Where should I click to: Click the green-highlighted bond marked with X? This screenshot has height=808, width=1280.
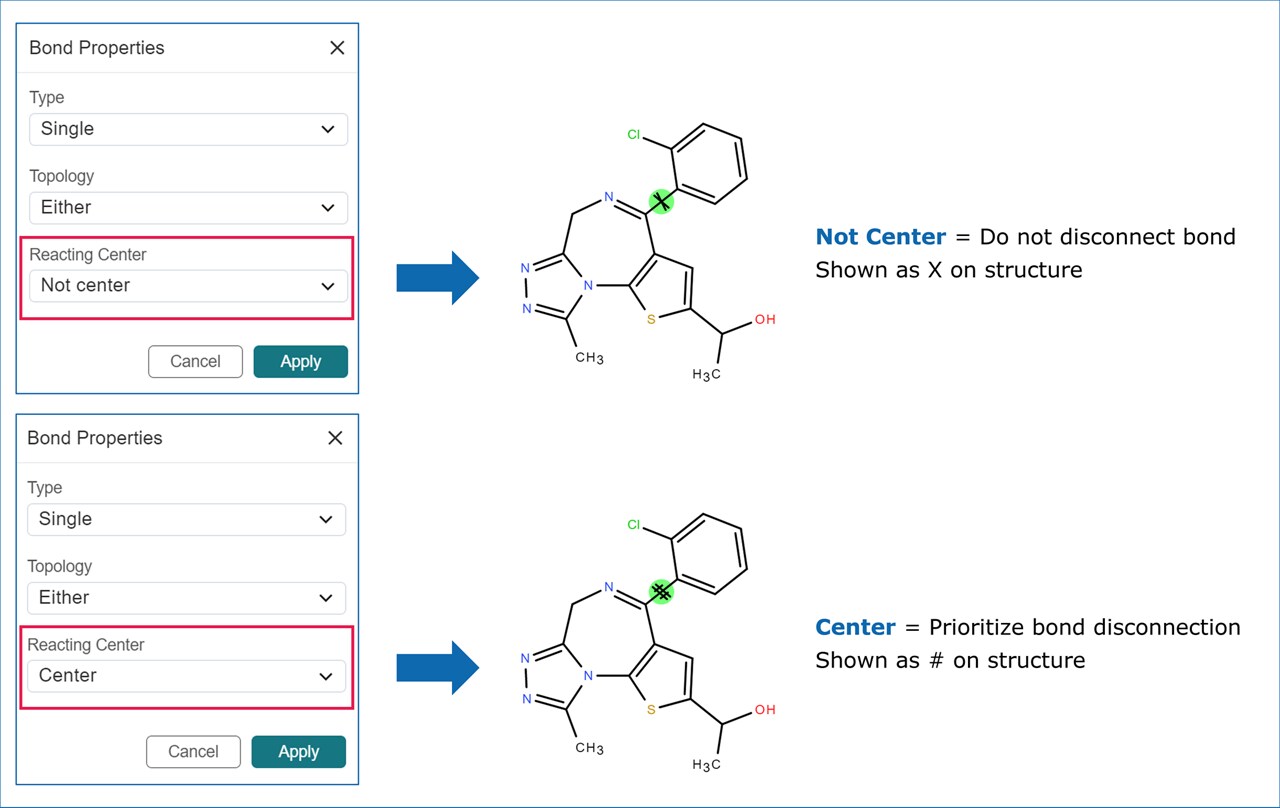click(x=661, y=201)
